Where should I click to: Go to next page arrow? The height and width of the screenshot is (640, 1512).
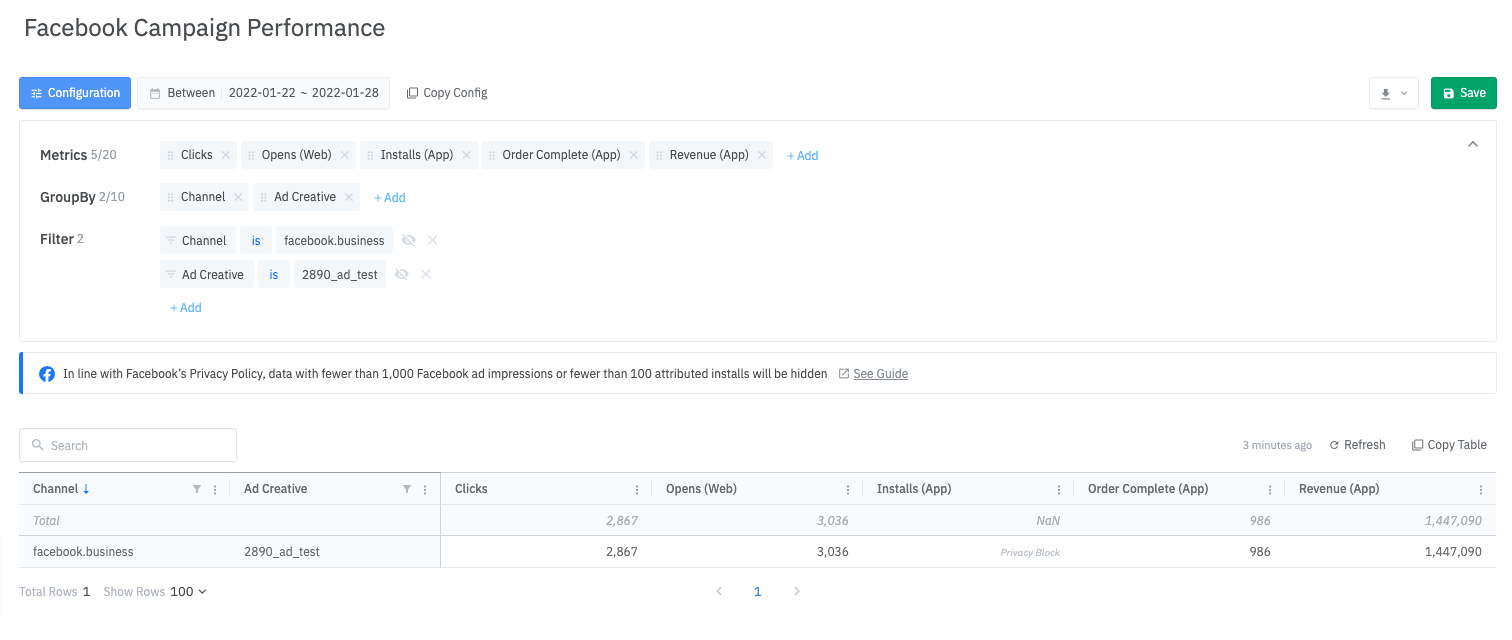(797, 592)
